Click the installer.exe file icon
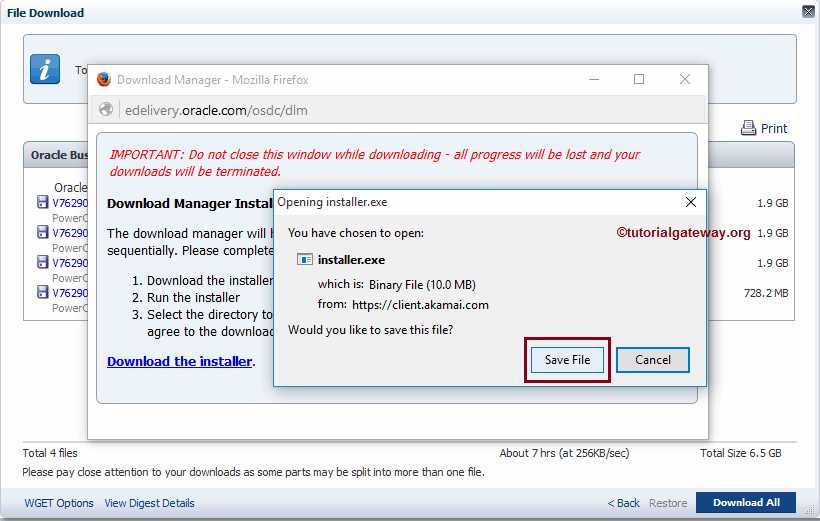This screenshot has height=521, width=820. [306, 260]
